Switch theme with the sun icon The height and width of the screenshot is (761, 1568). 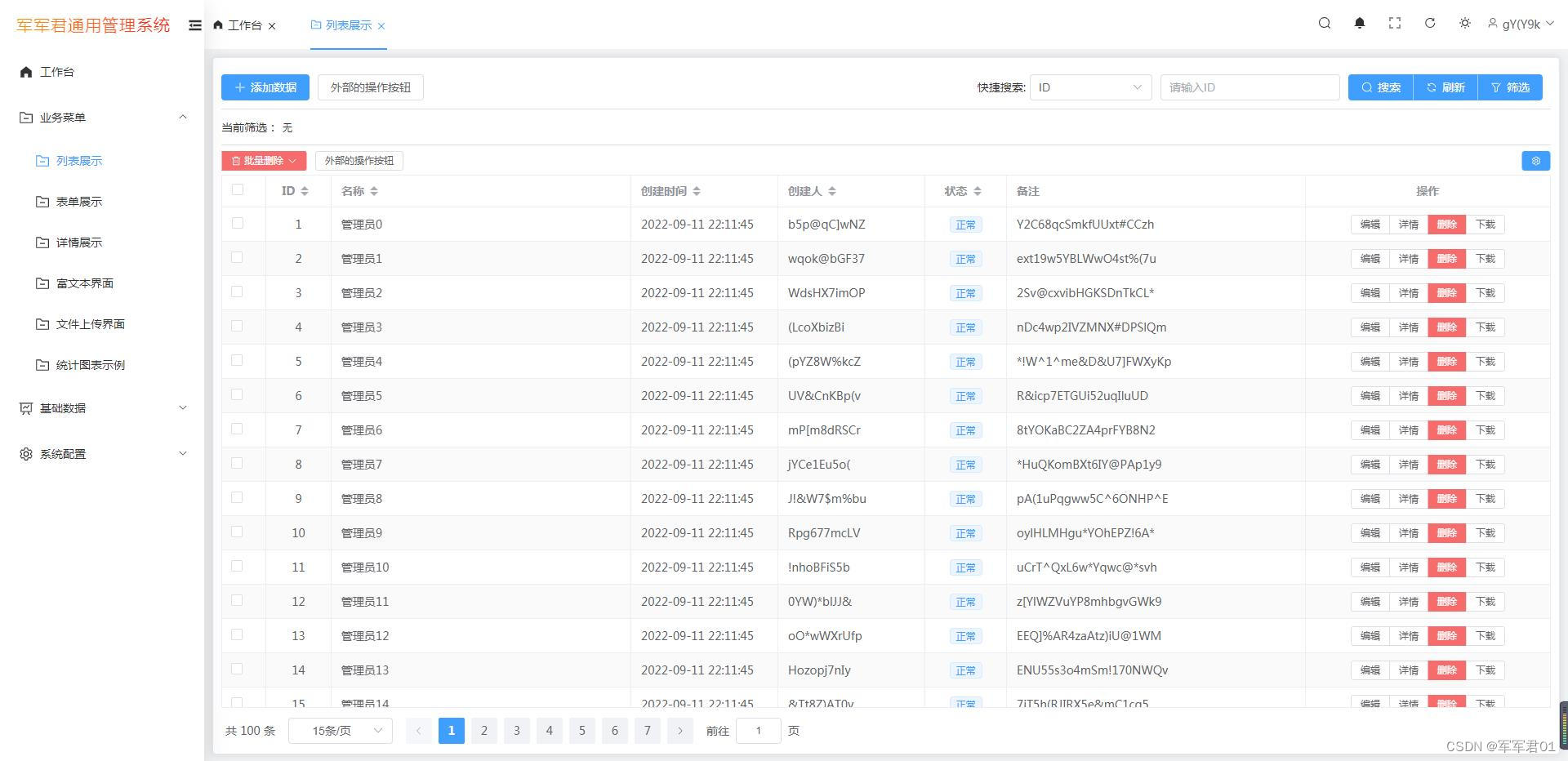(1465, 24)
